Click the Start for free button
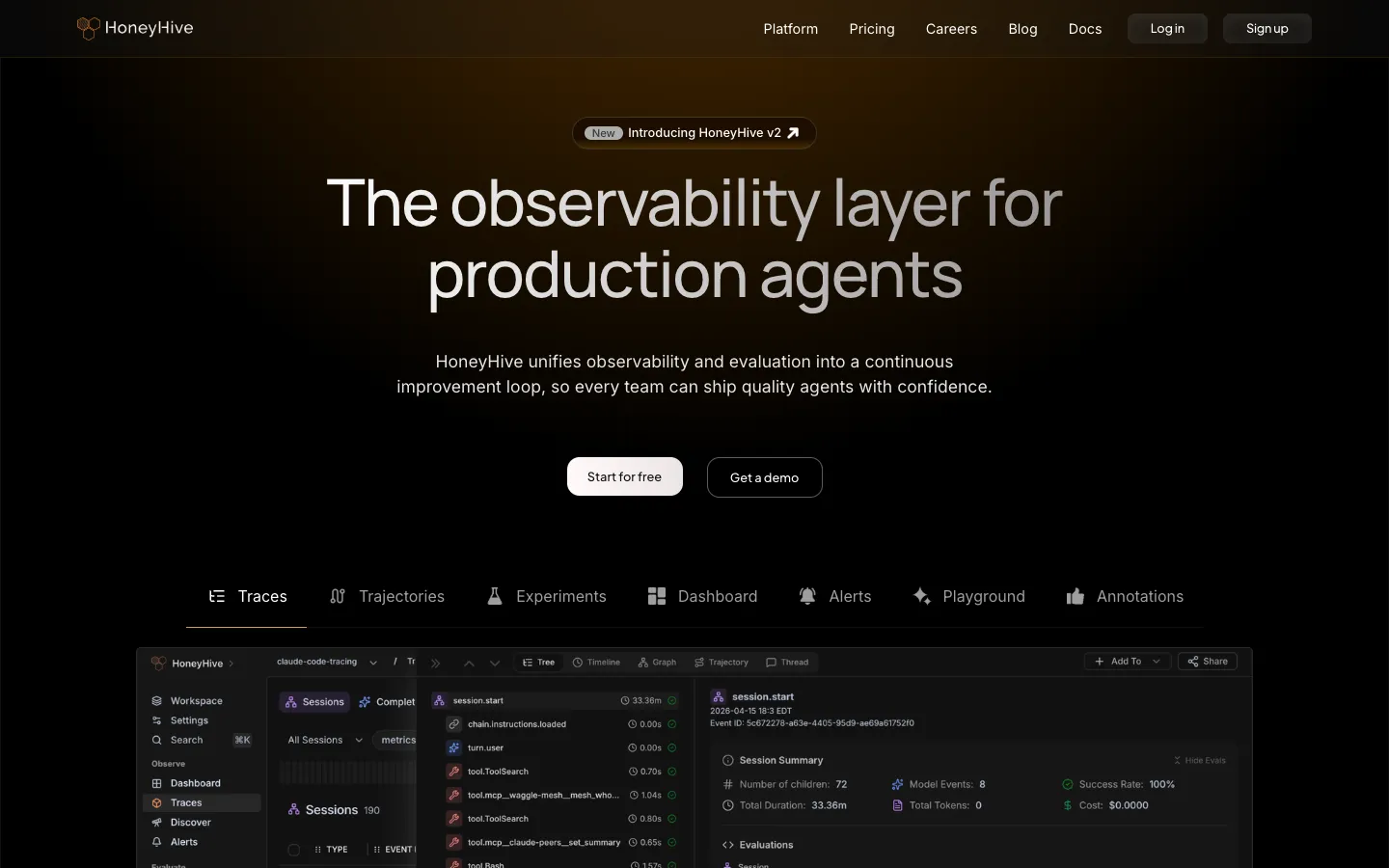 625,476
